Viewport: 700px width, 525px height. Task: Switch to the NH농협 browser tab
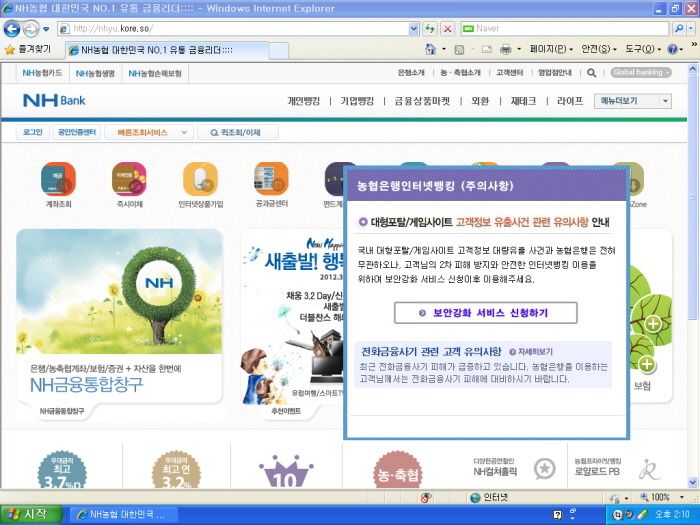coord(167,50)
